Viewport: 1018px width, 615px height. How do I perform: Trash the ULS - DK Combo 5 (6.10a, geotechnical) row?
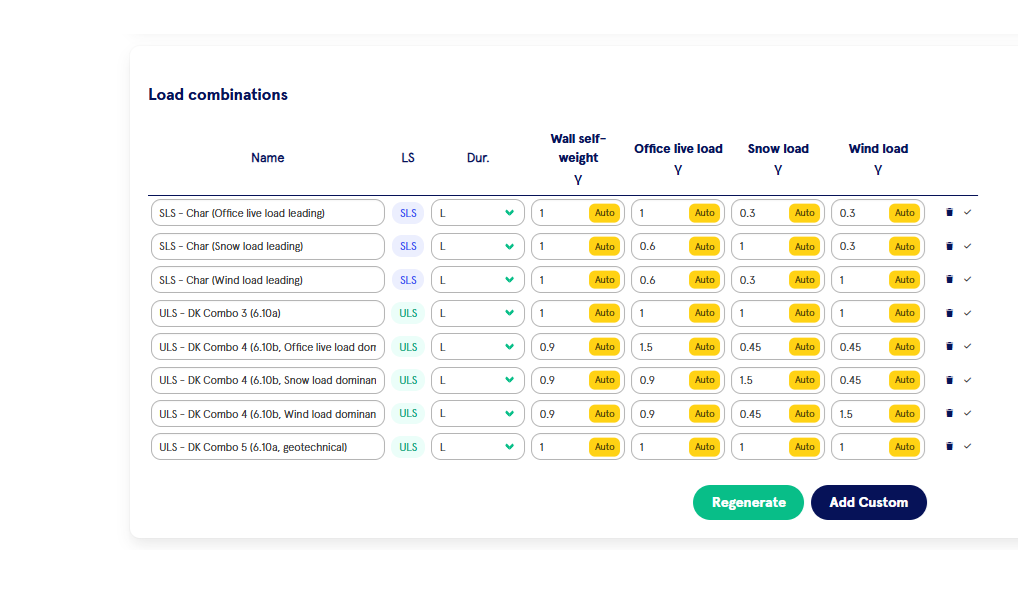(949, 446)
